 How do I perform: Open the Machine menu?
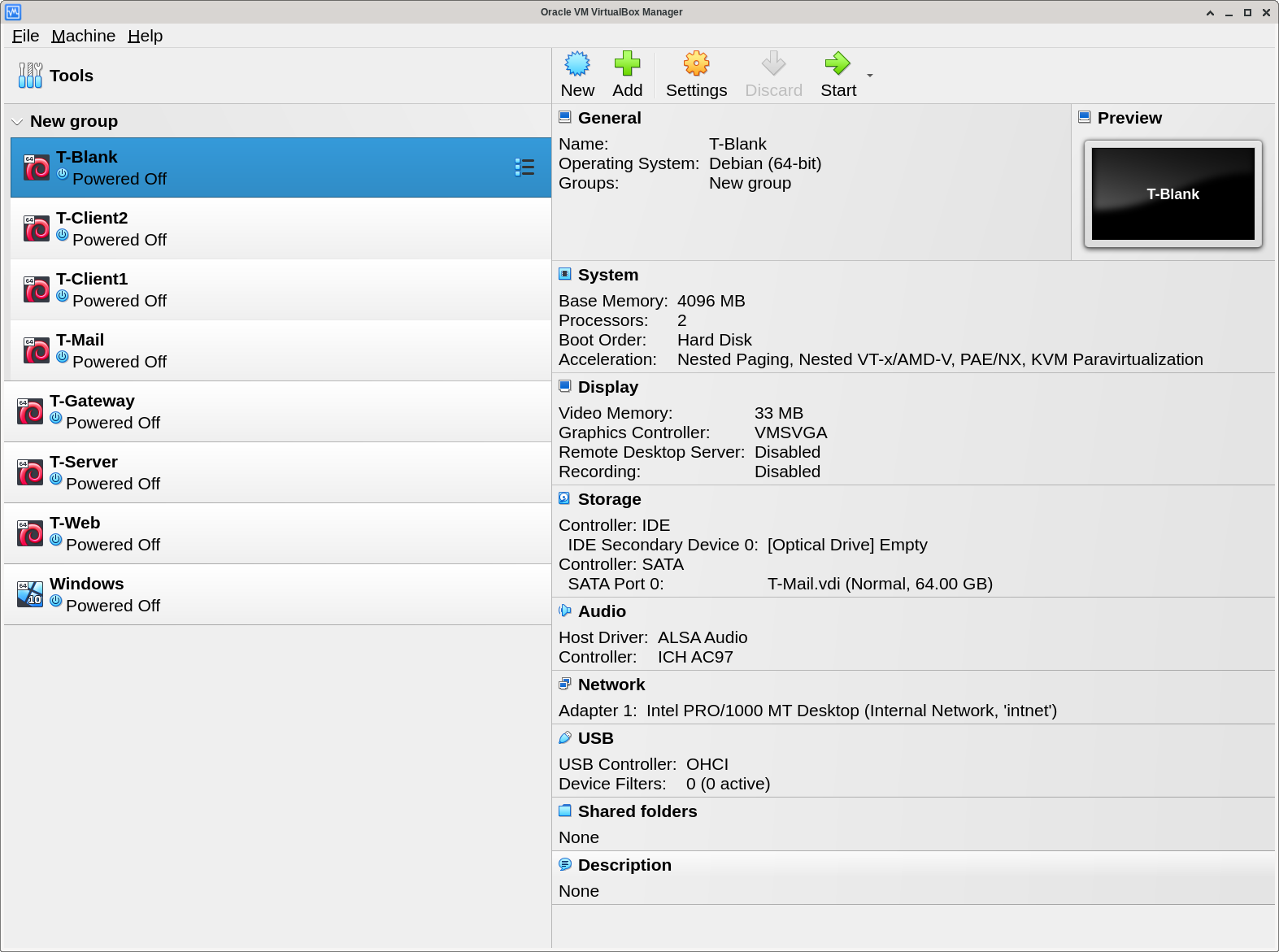pyautogui.click(x=83, y=36)
